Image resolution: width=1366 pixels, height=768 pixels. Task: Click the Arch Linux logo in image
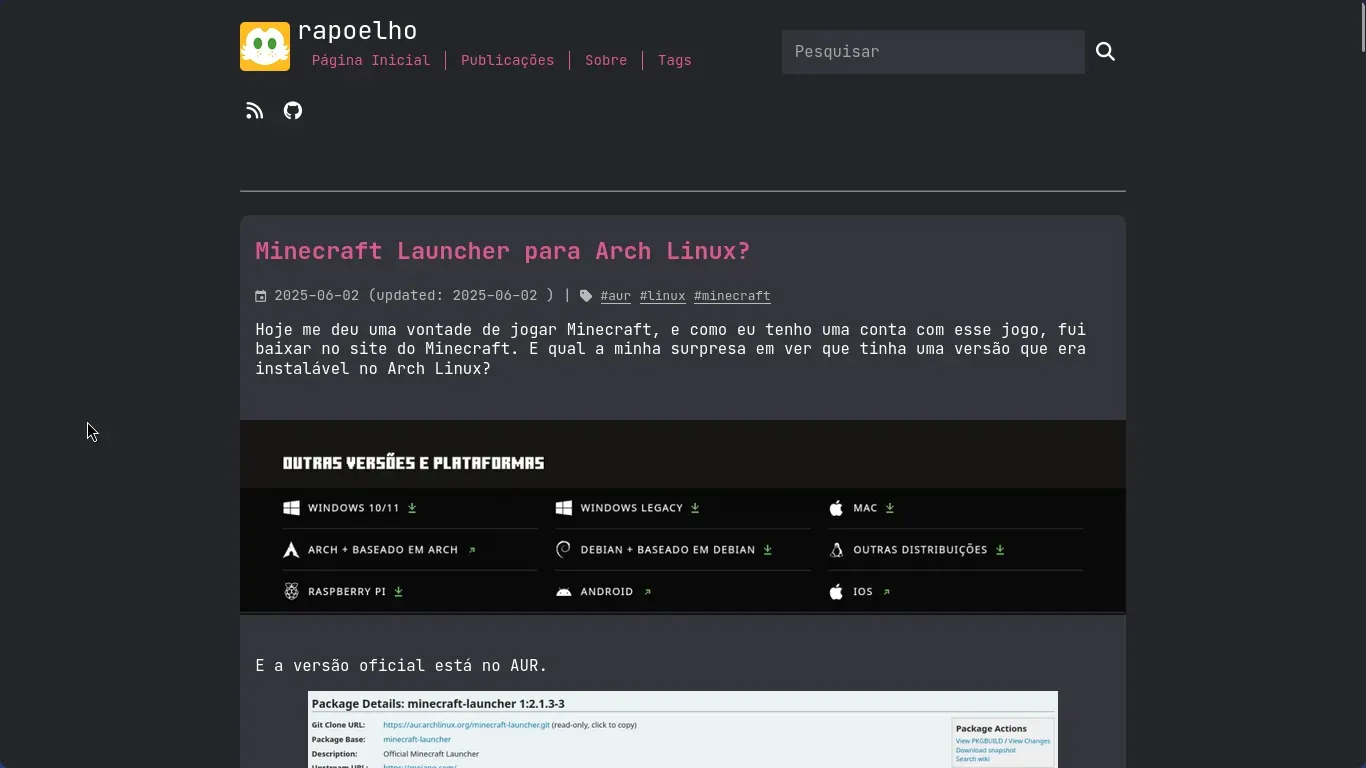pyautogui.click(x=291, y=550)
